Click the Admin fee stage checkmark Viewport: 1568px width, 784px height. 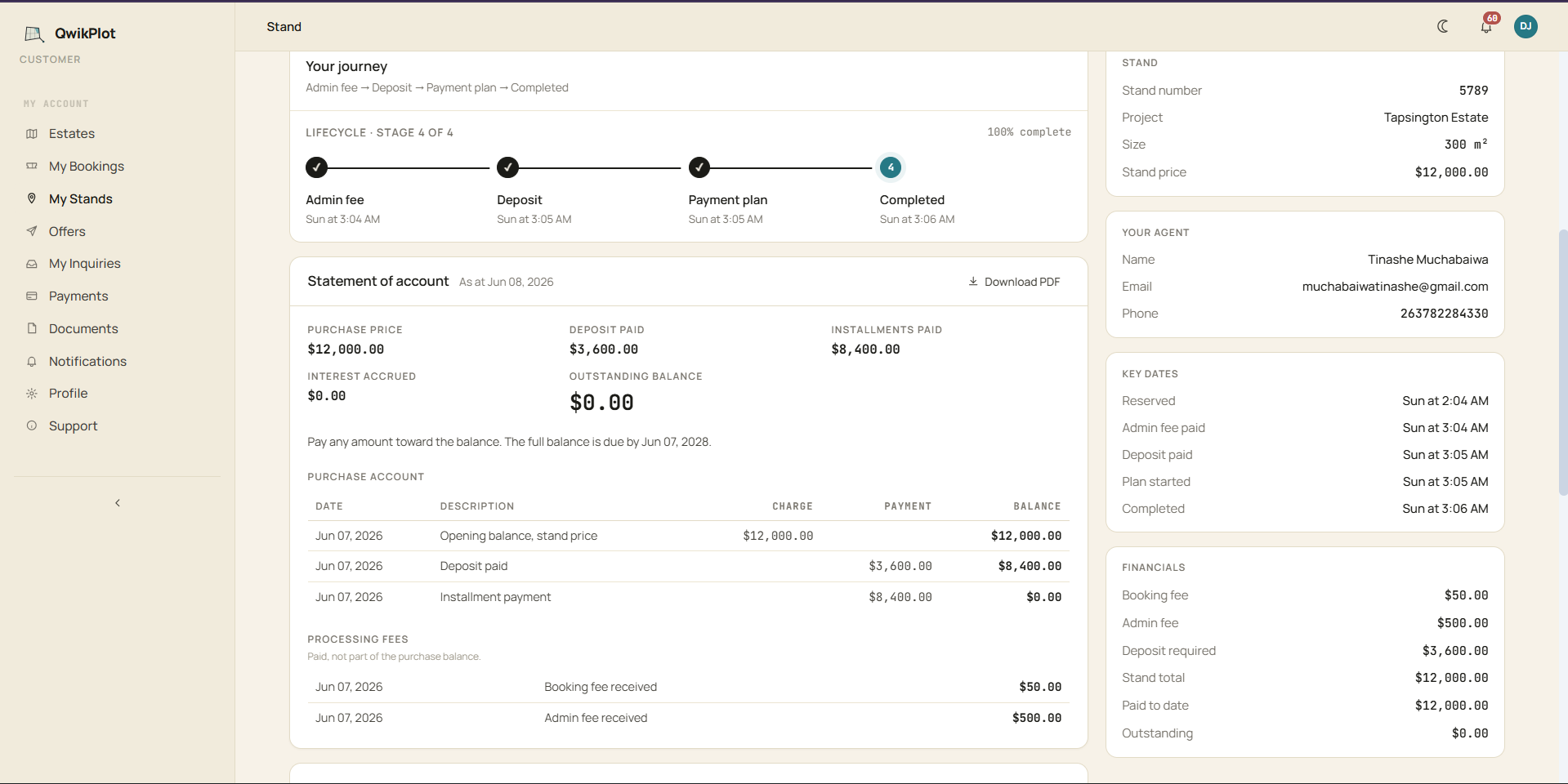[317, 167]
